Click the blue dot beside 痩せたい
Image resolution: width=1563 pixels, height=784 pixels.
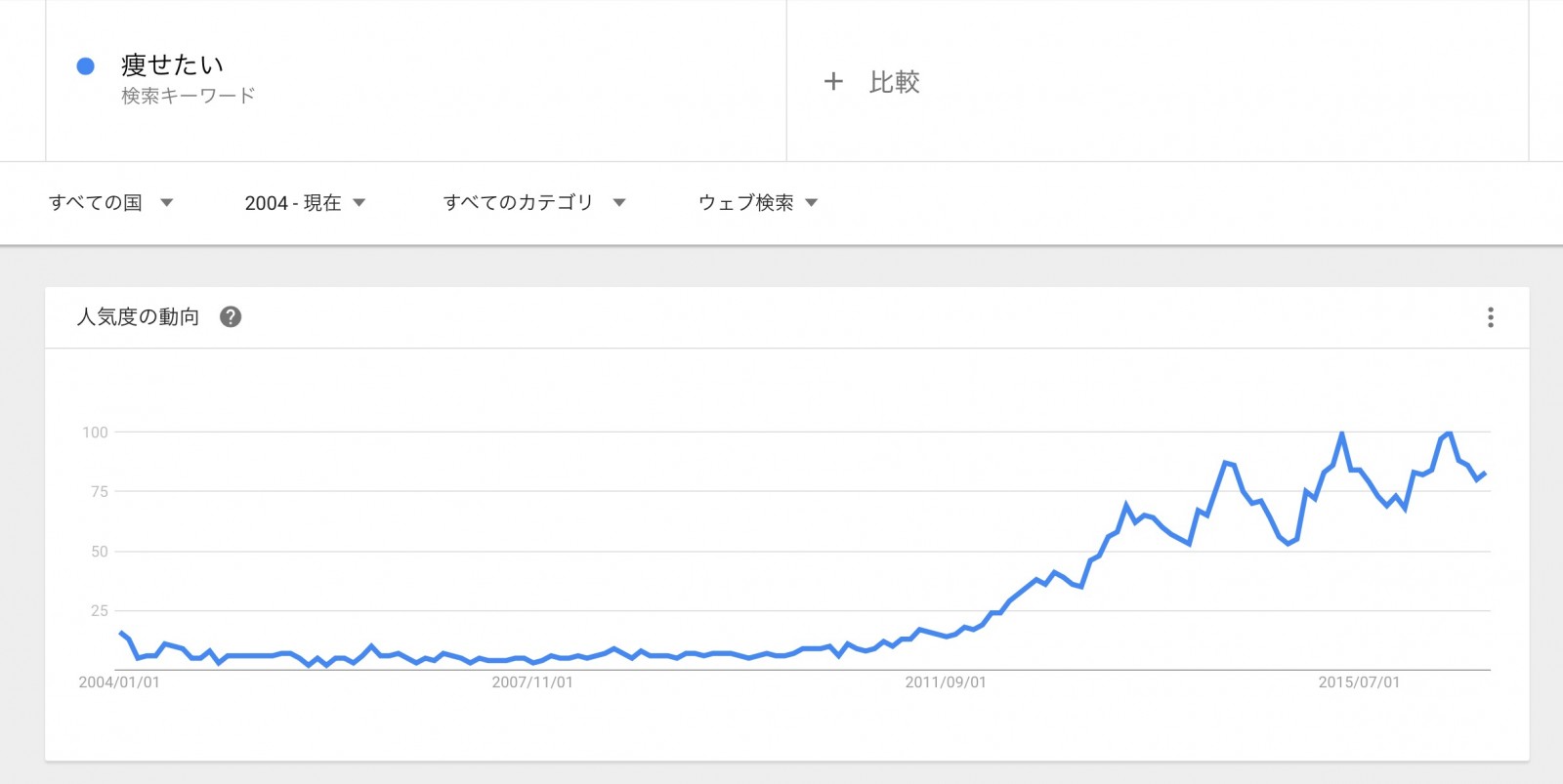(86, 65)
